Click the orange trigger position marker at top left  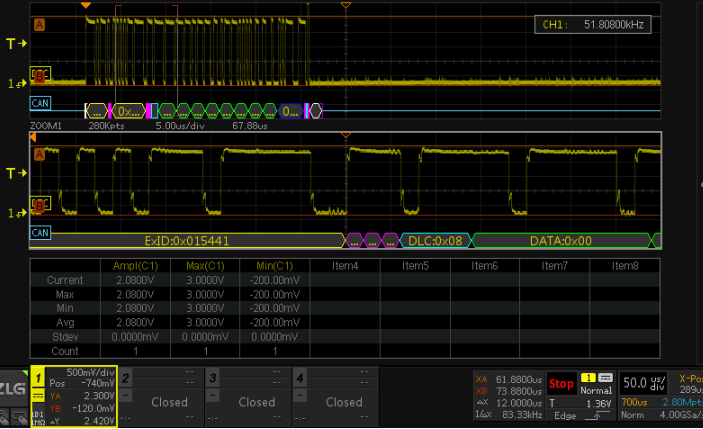tap(86, 5)
